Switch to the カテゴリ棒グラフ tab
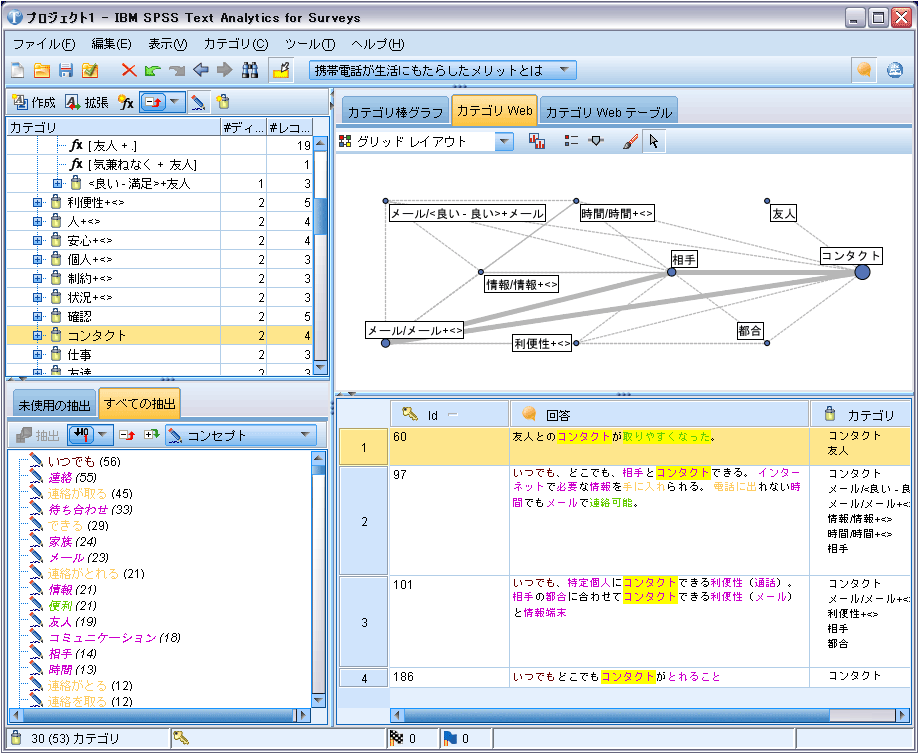 pyautogui.click(x=395, y=112)
